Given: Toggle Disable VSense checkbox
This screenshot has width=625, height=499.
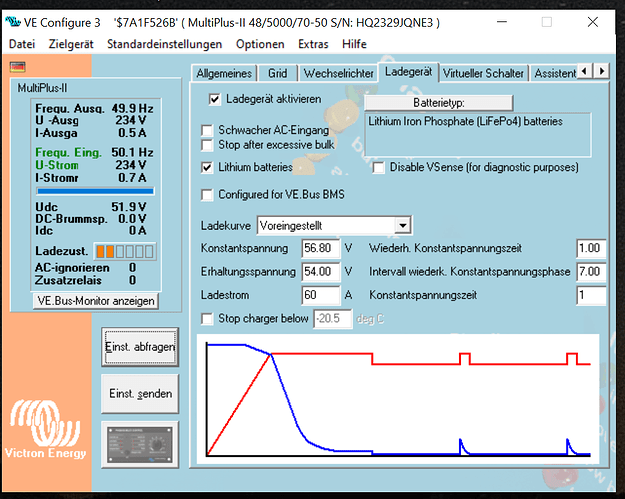Looking at the screenshot, I should (x=378, y=167).
